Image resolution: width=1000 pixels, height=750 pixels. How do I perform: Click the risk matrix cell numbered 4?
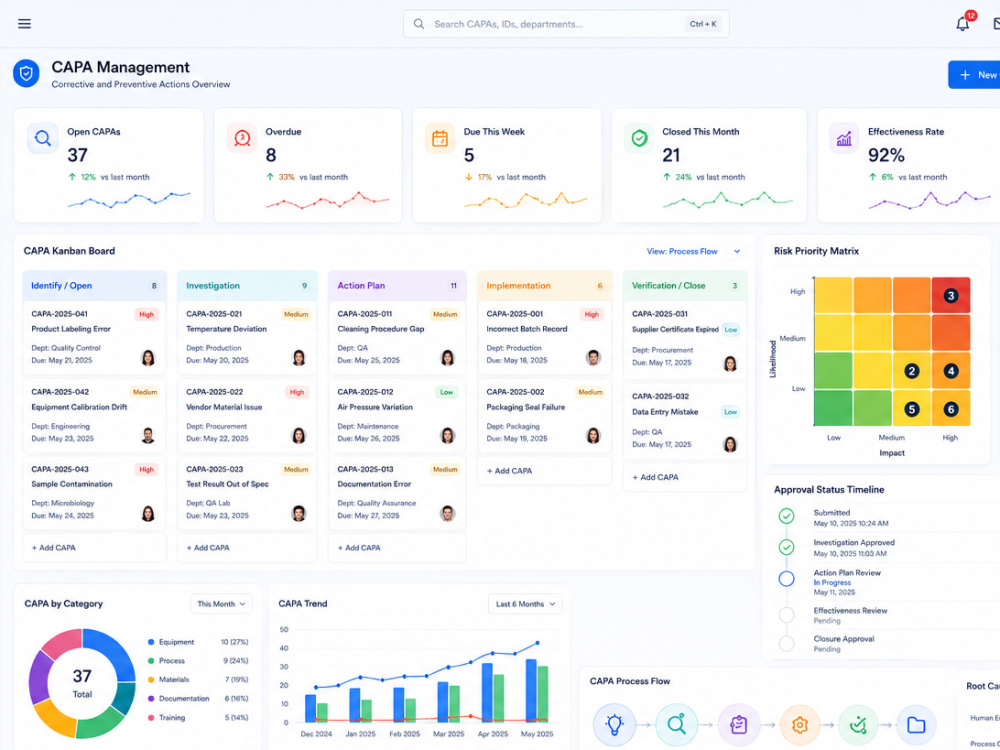click(x=951, y=371)
